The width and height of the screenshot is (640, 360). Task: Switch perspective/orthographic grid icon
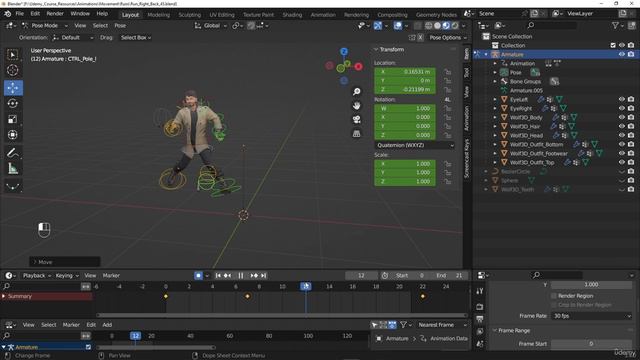356,133
